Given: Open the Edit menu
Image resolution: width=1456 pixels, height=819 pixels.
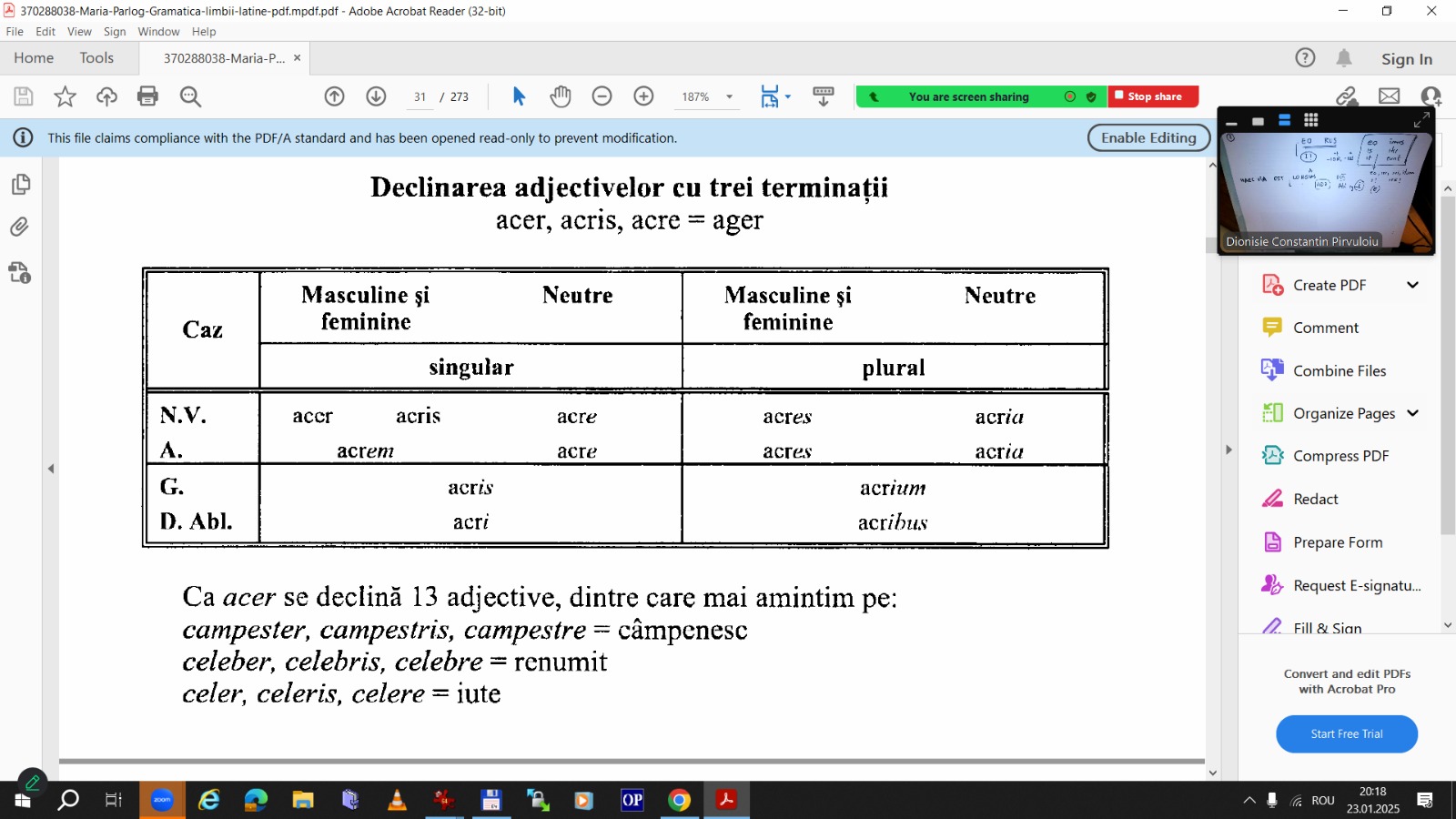Looking at the screenshot, I should [x=45, y=32].
